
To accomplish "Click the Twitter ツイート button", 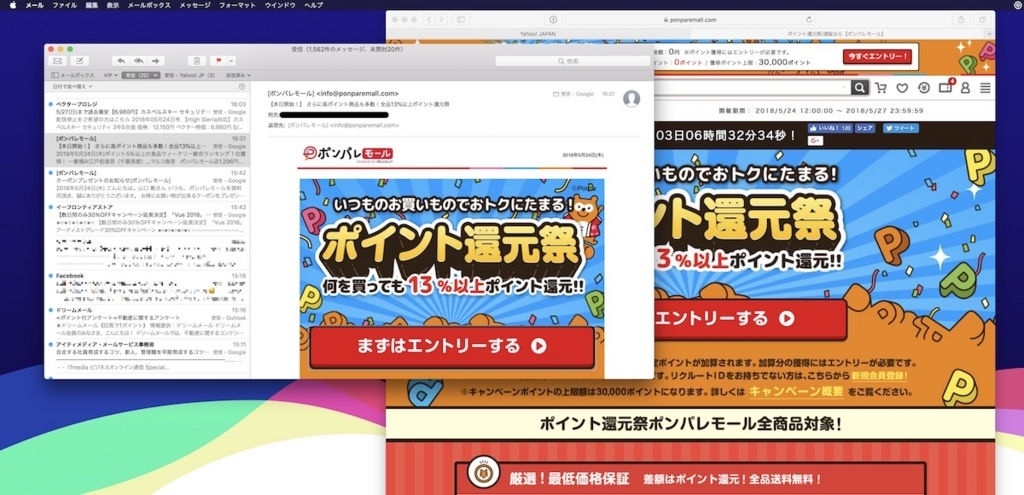I will (901, 128).
